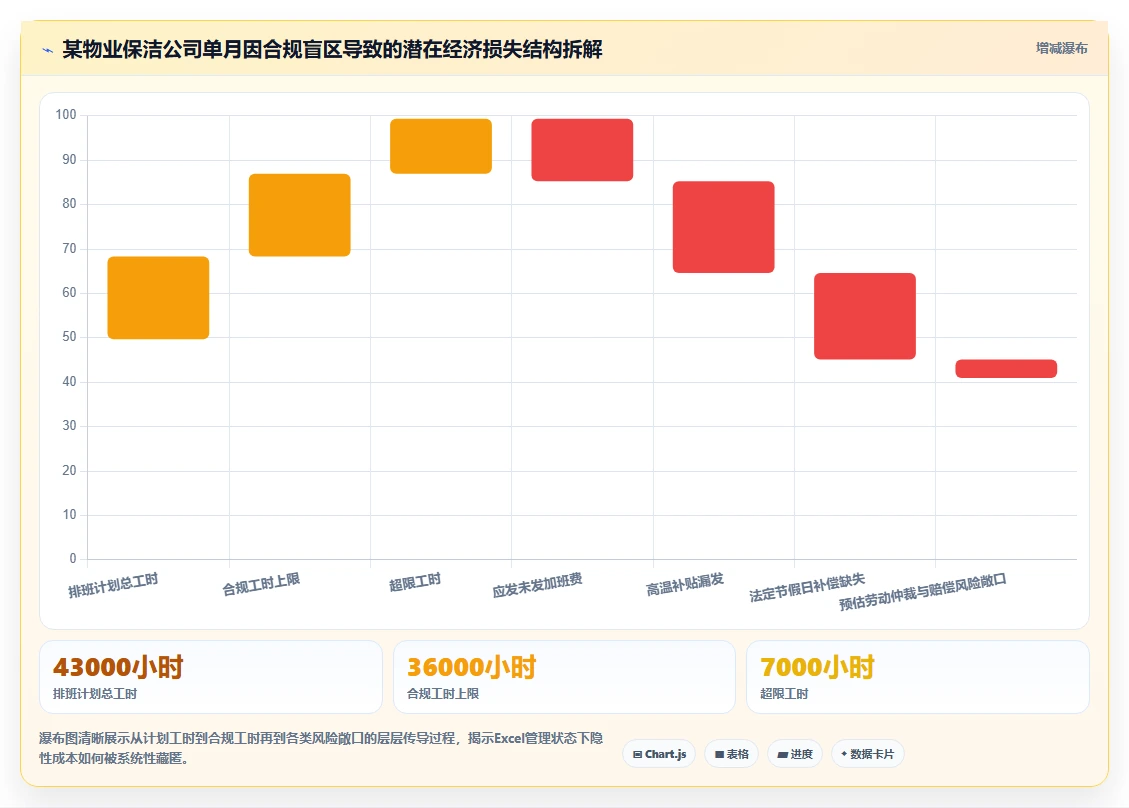This screenshot has height=808, width=1129.
Task: Open the 43000小时 data card
Action: tap(211, 677)
